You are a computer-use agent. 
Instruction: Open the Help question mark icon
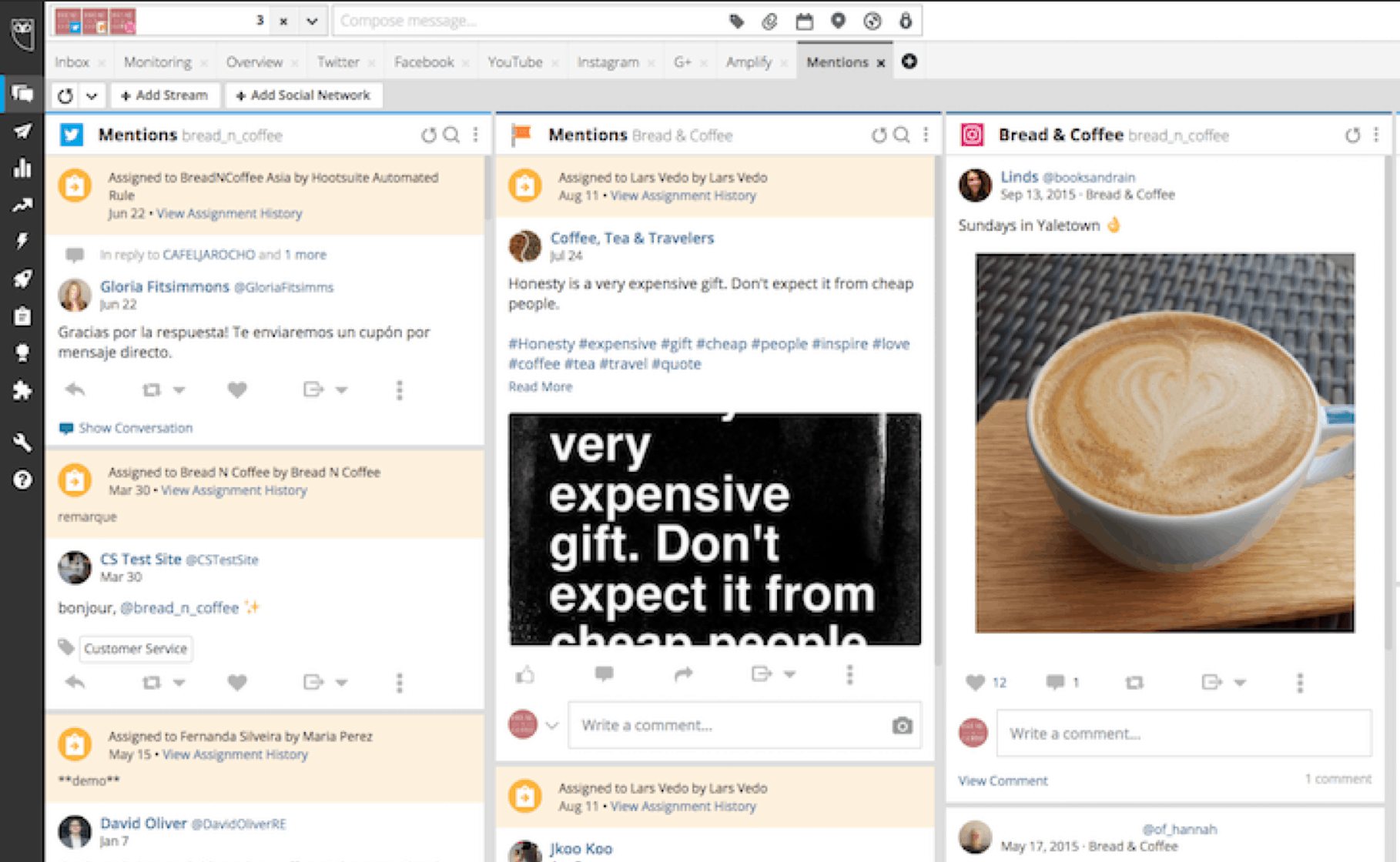point(22,480)
